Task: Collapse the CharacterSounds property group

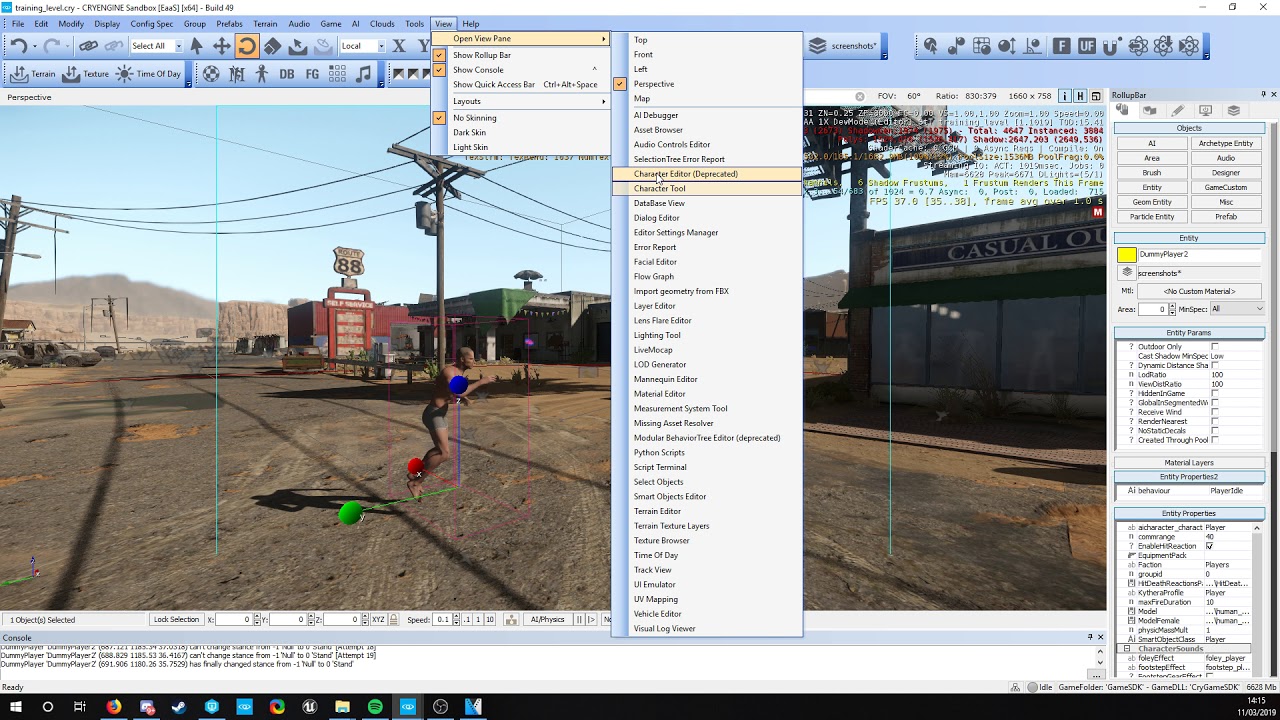Action: [1126, 649]
